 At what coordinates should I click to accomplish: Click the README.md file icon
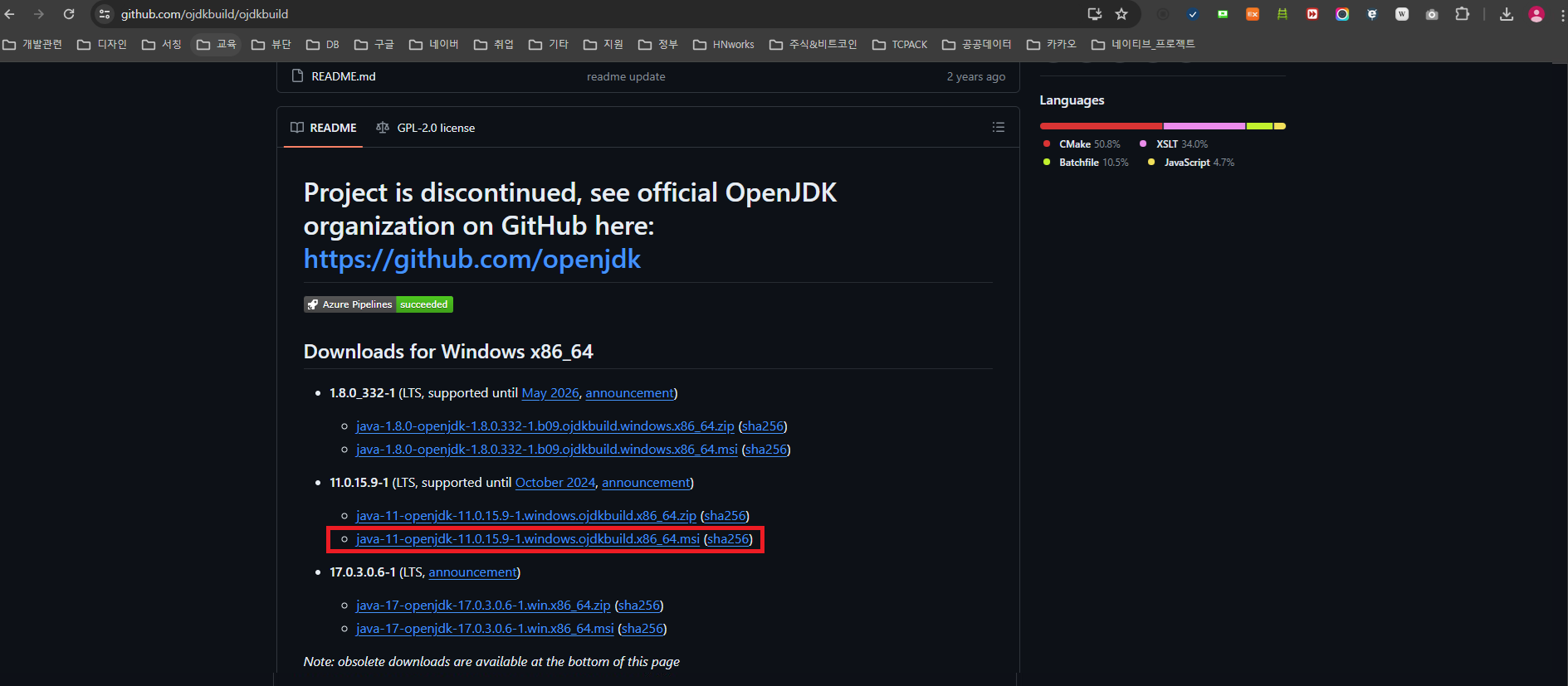(x=297, y=75)
